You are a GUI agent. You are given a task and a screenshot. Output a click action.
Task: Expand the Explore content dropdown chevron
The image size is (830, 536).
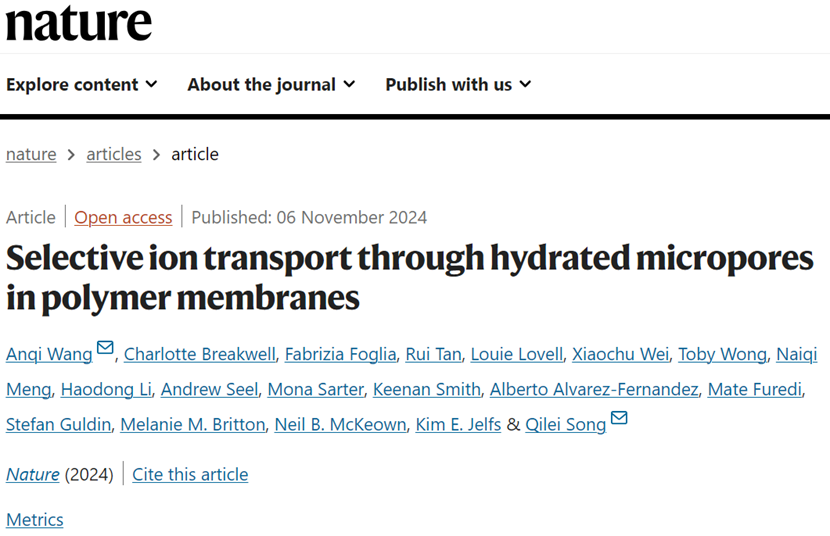click(x=152, y=84)
